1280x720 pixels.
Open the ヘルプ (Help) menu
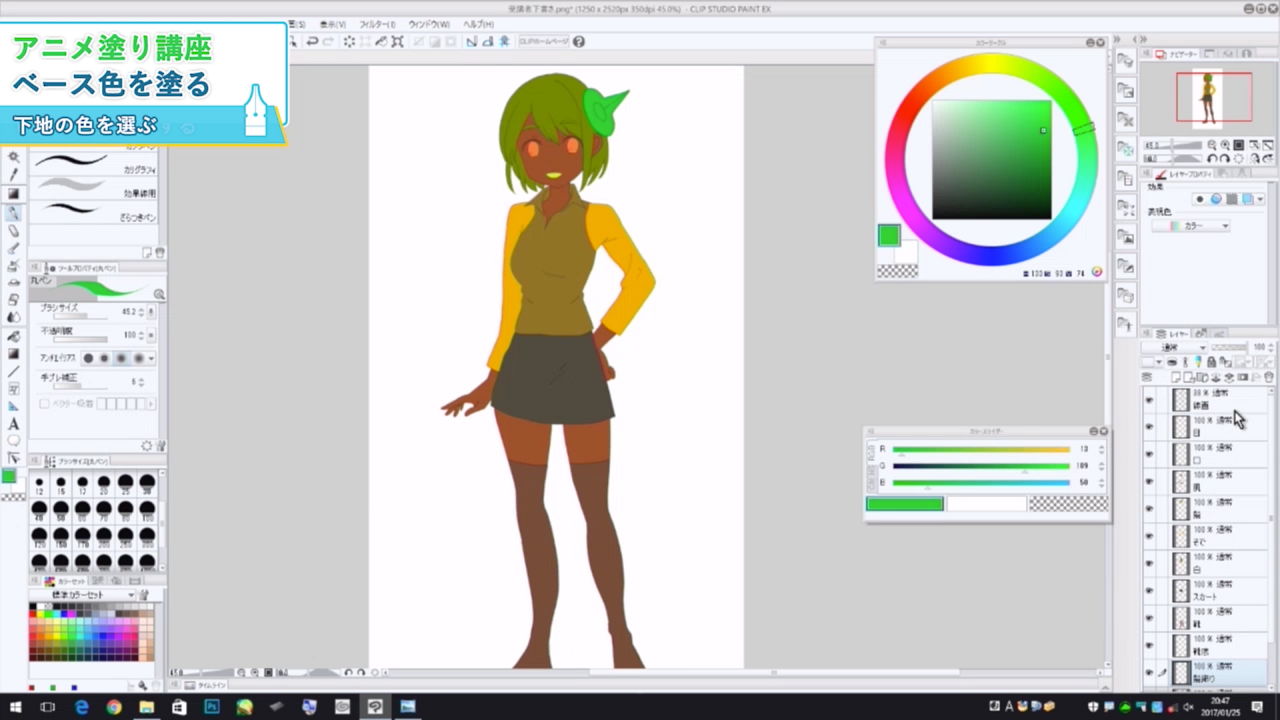click(477, 24)
